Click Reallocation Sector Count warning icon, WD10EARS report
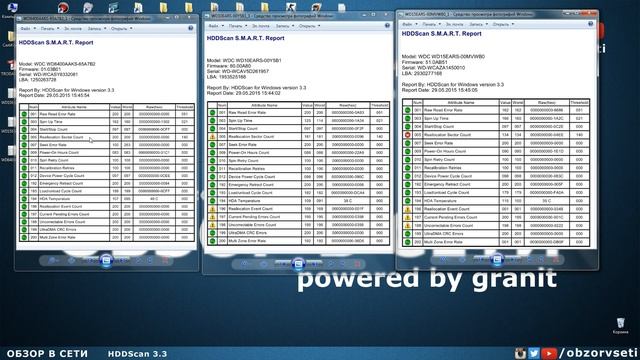 click(x=212, y=136)
